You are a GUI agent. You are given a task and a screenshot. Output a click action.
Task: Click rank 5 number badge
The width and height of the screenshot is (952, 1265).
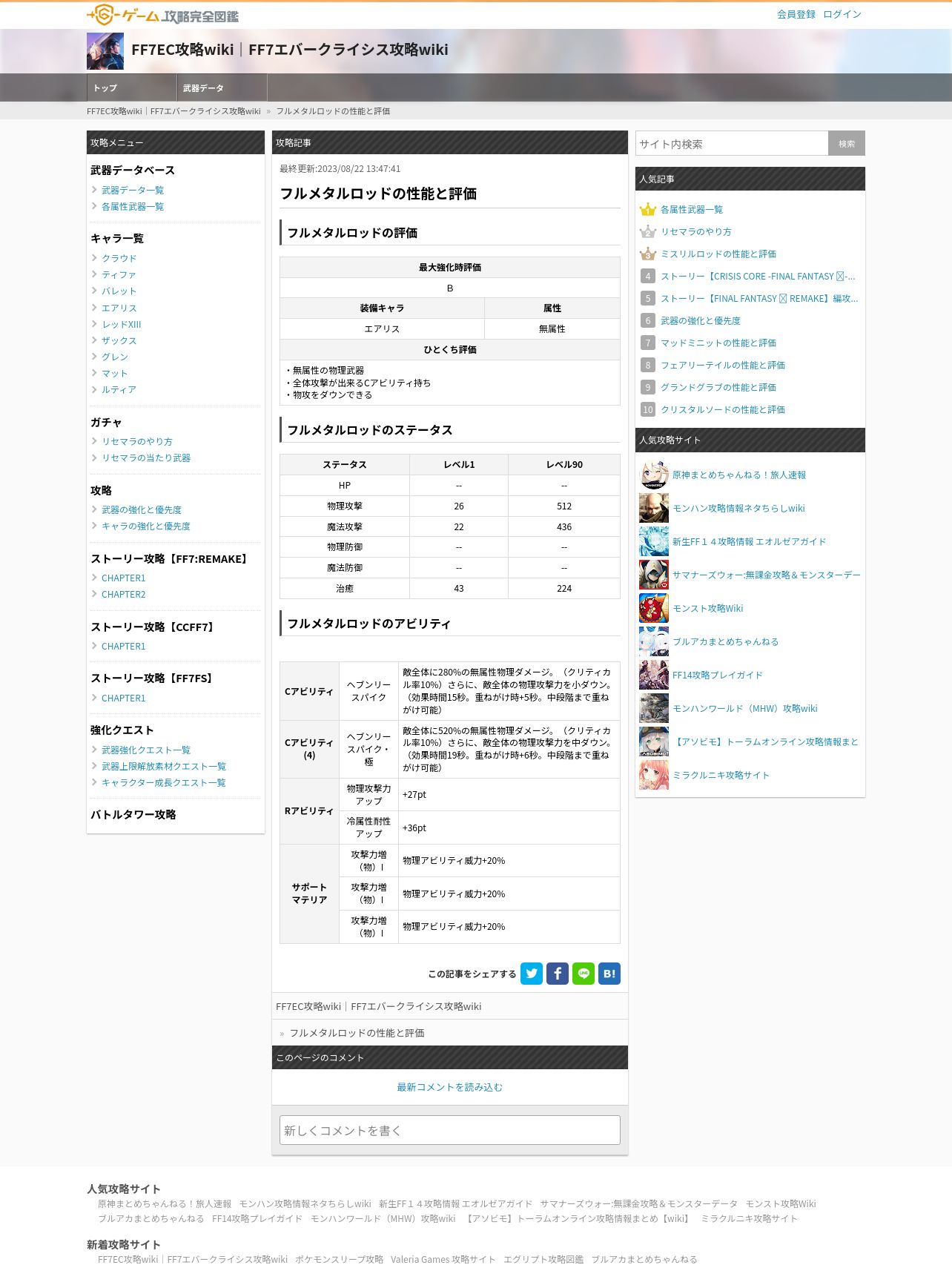648,299
